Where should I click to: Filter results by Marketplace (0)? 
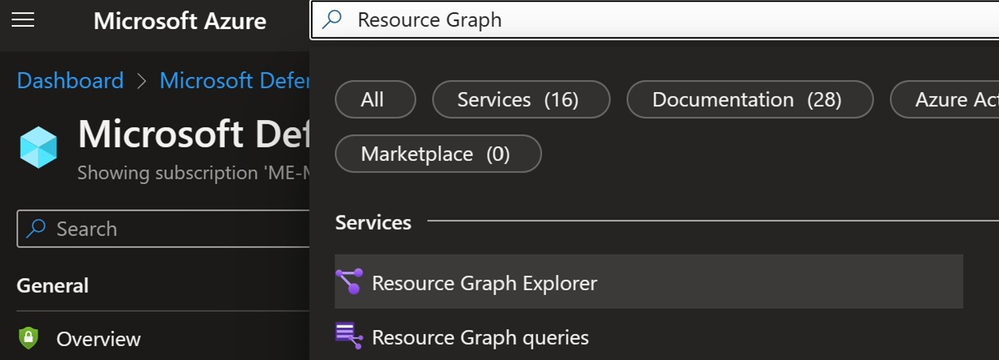click(x=438, y=154)
